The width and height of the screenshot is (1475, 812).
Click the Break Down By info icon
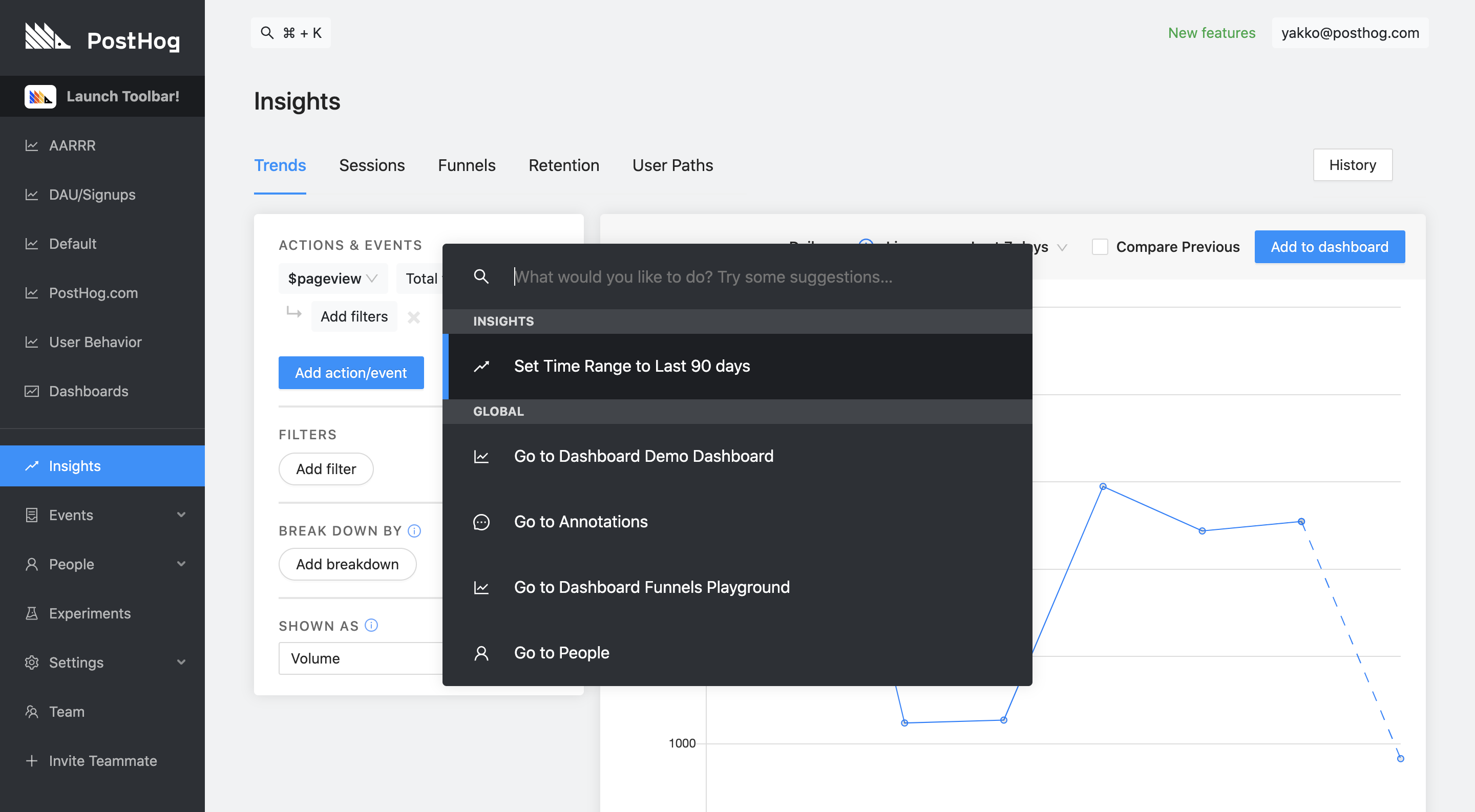pyautogui.click(x=414, y=530)
